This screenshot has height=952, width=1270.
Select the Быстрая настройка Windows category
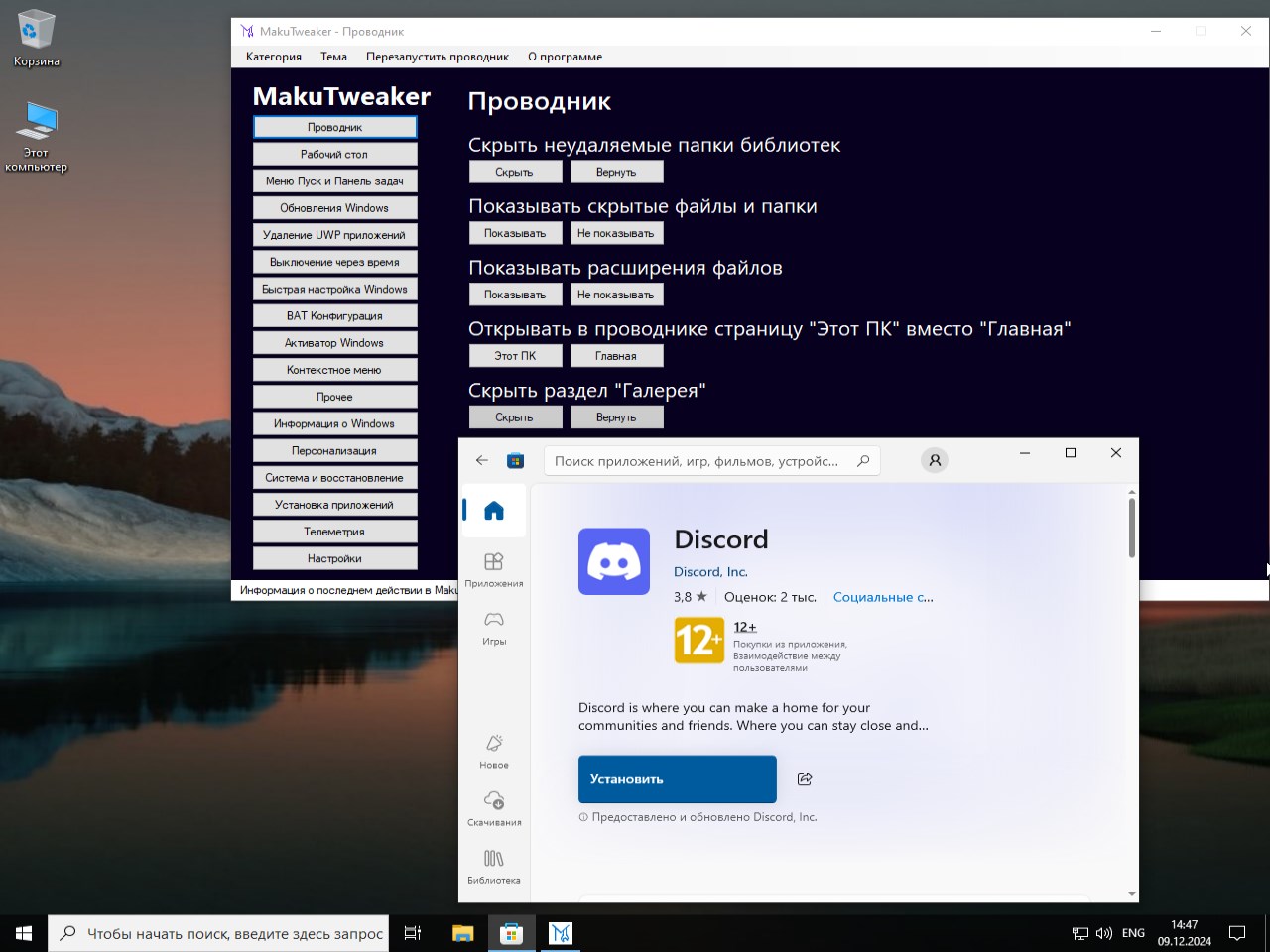(x=335, y=289)
